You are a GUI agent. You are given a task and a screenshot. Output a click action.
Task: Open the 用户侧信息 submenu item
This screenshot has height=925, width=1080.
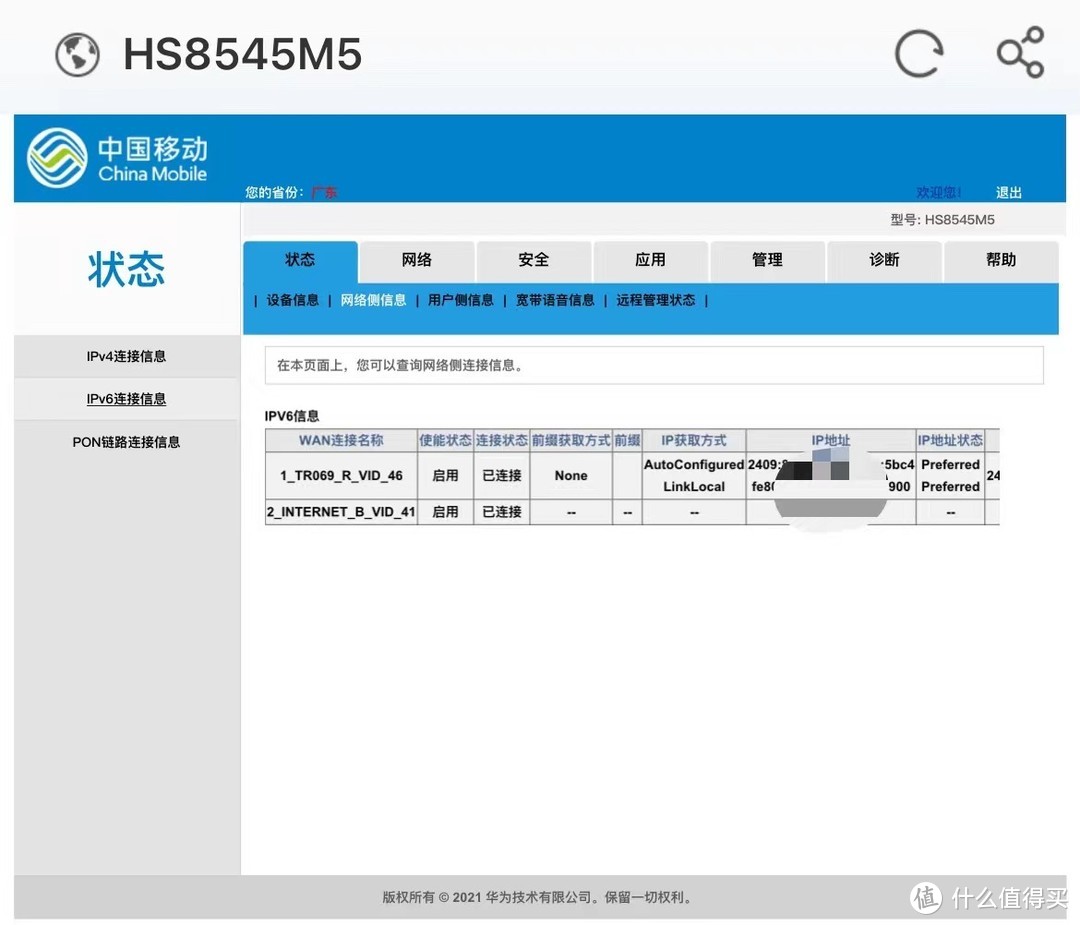(x=459, y=300)
